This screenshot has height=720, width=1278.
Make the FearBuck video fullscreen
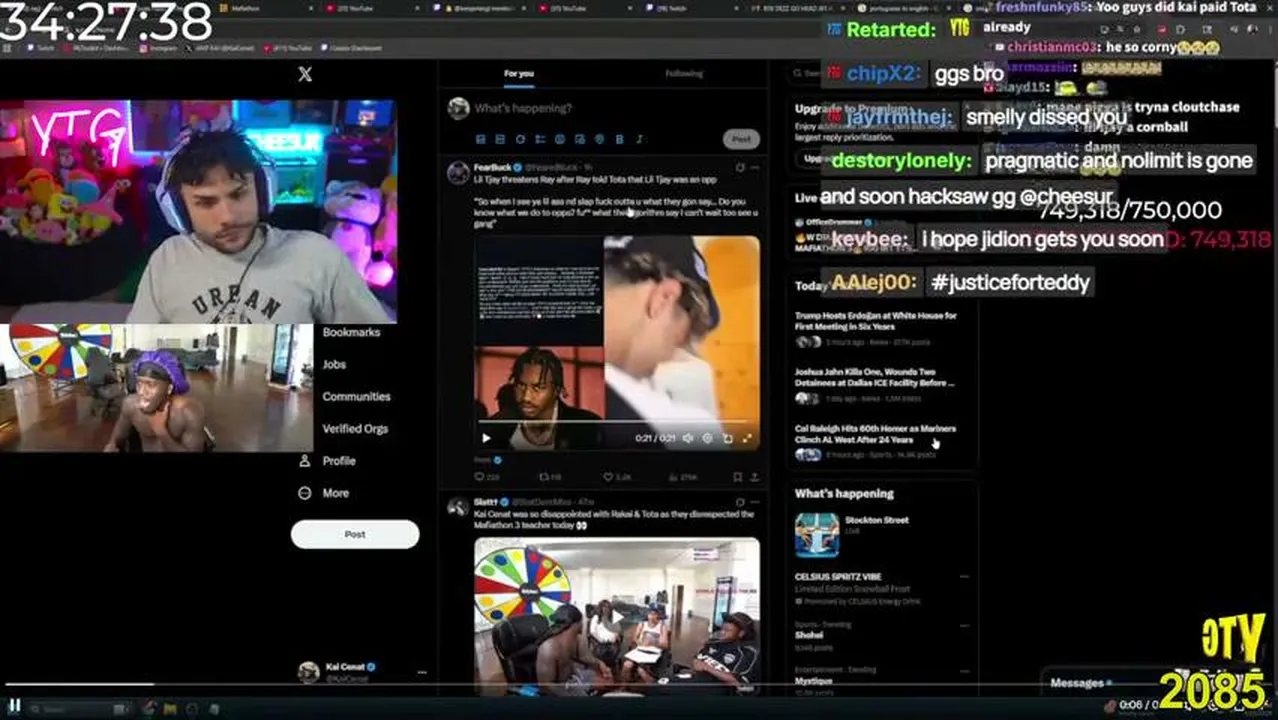coord(746,438)
